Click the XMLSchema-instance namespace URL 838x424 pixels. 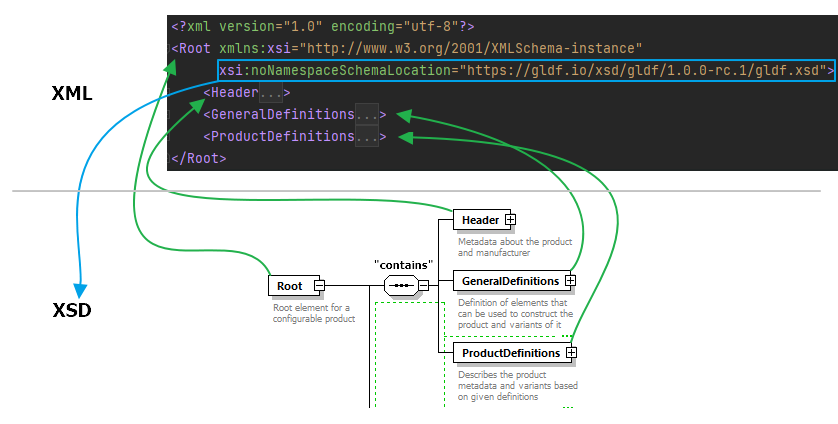(470, 48)
